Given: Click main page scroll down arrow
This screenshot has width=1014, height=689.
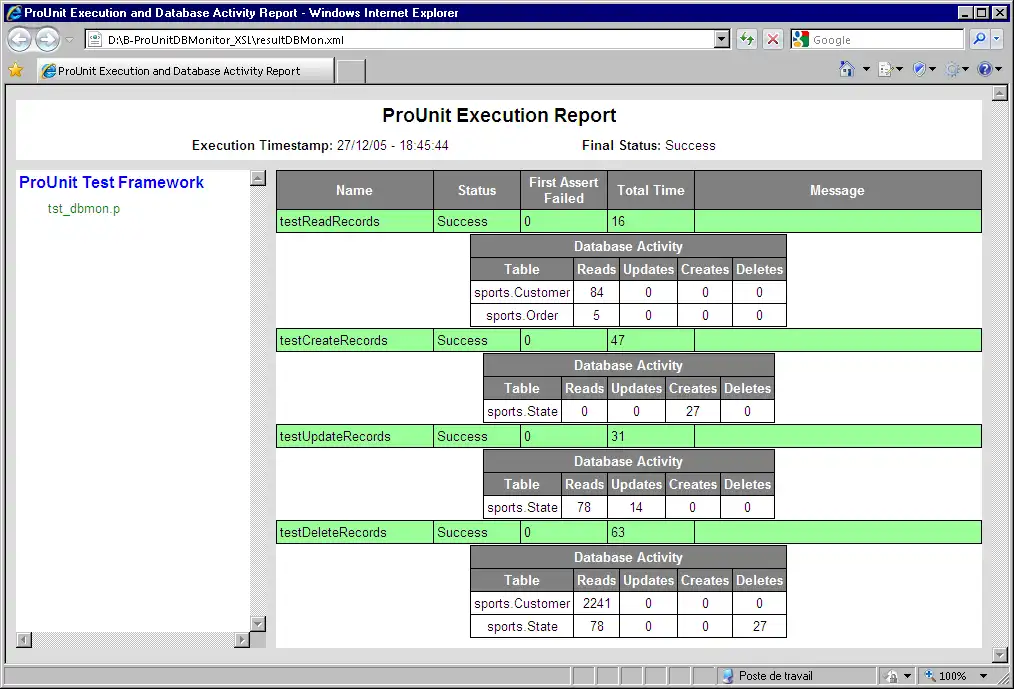Looking at the screenshot, I should tap(1000, 655).
